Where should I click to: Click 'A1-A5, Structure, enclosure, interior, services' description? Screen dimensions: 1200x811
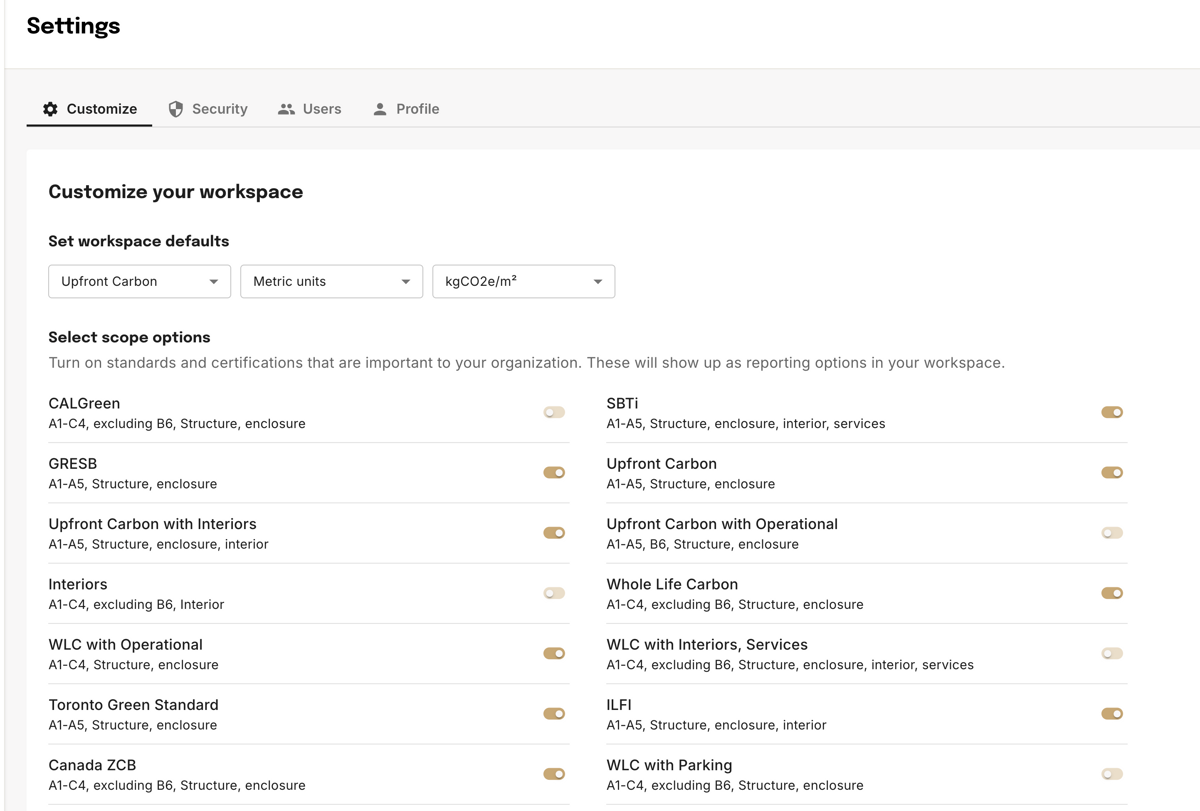(746, 424)
